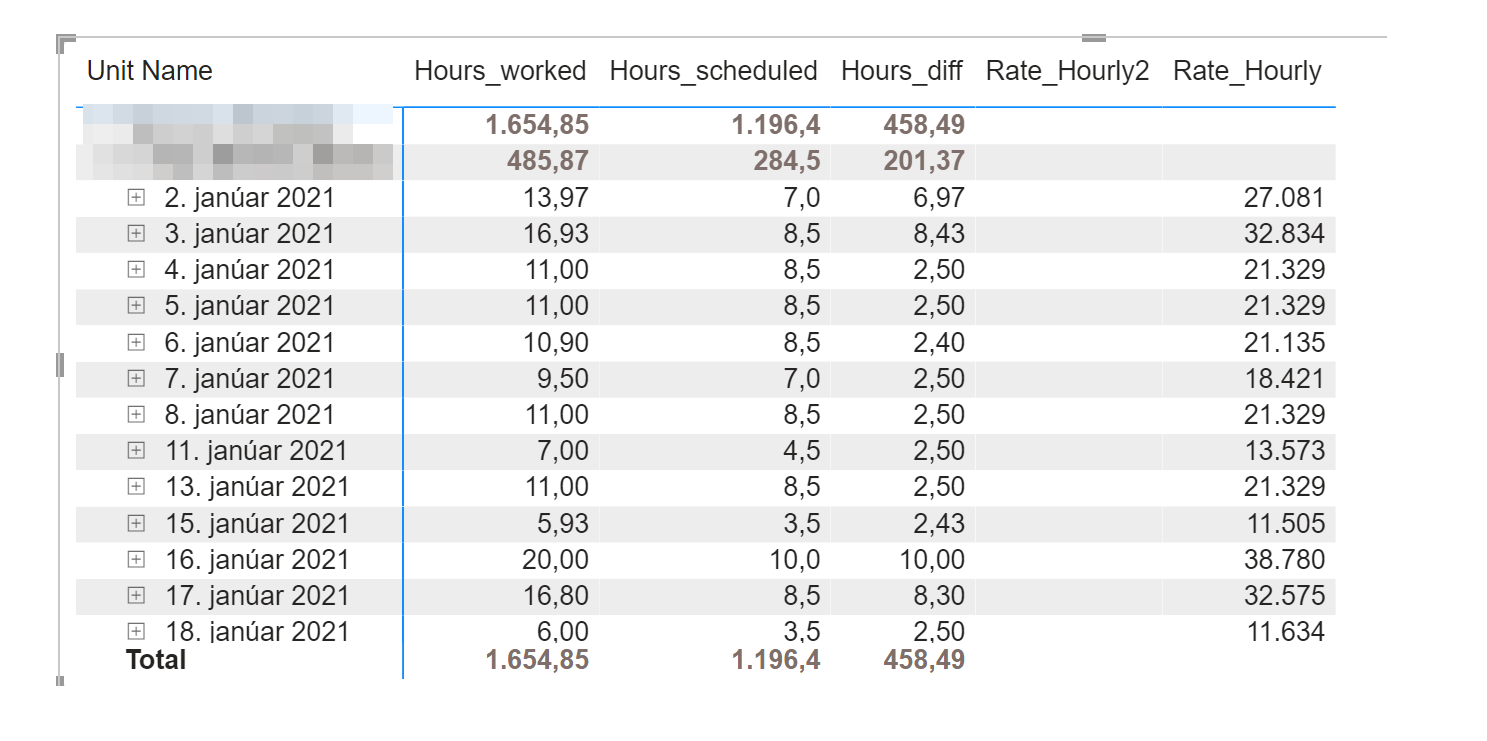Expand the 5. janúar 2021 row
Viewport: 1487px width, 741px height.
[x=136, y=306]
